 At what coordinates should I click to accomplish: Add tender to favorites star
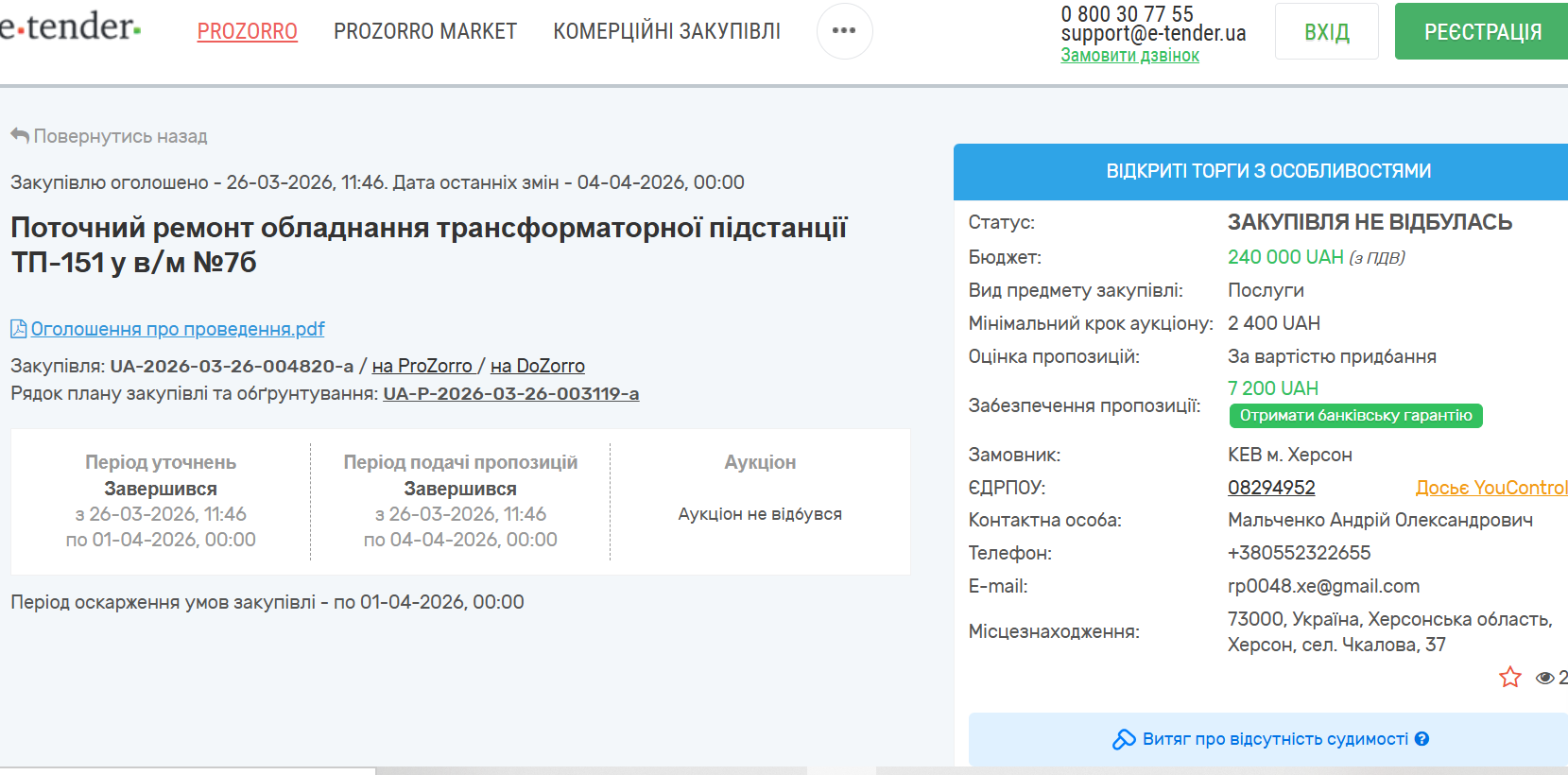[1510, 677]
